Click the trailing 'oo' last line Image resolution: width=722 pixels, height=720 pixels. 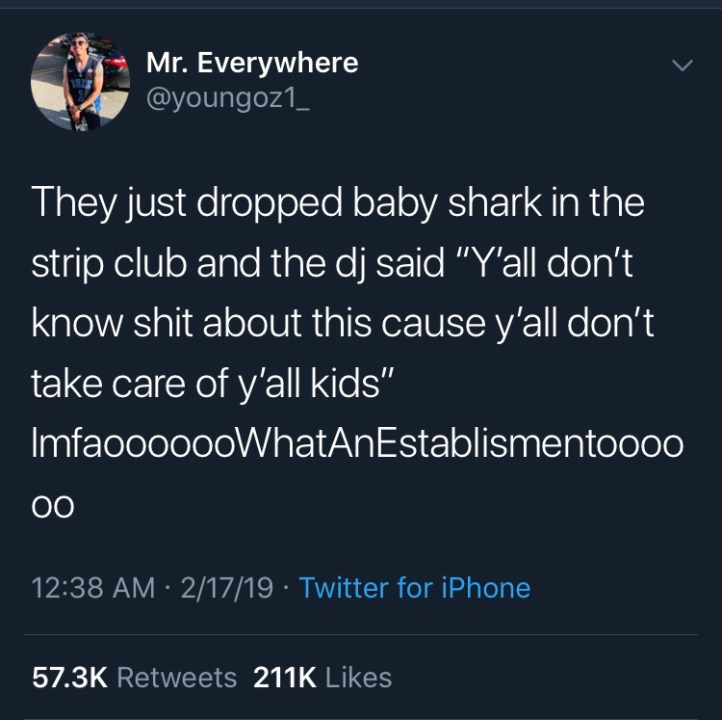(x=52, y=507)
